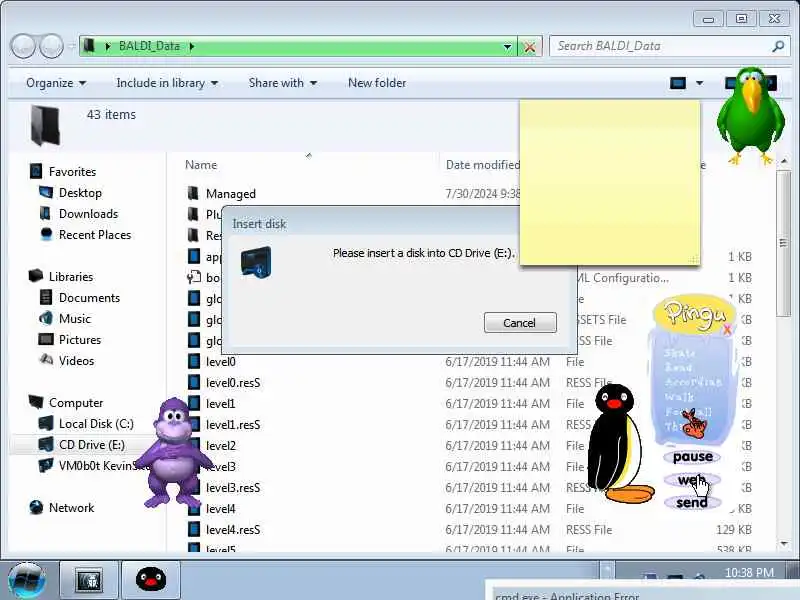Click the Back navigation button

(23, 46)
